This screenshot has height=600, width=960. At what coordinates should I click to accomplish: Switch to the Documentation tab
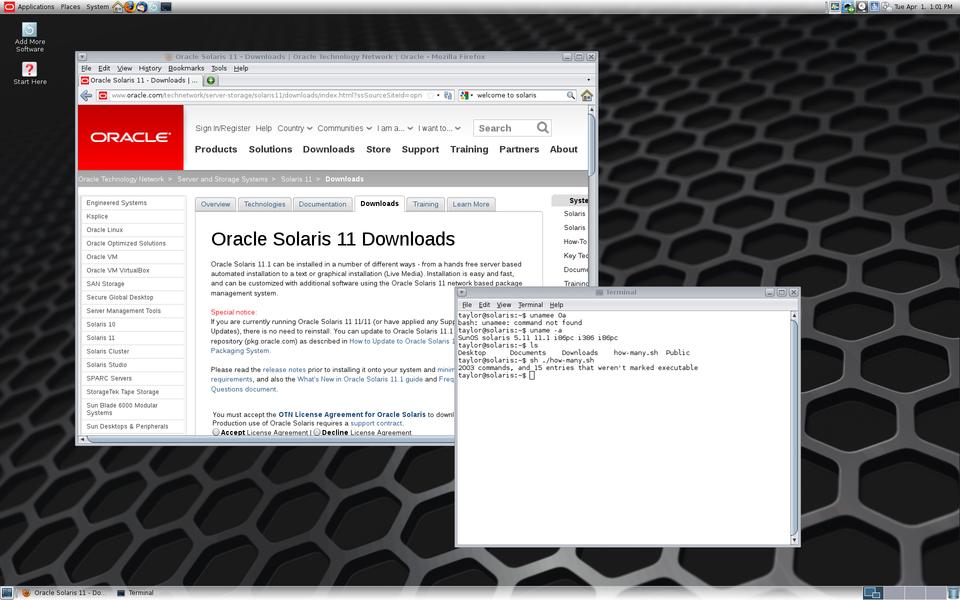(322, 204)
